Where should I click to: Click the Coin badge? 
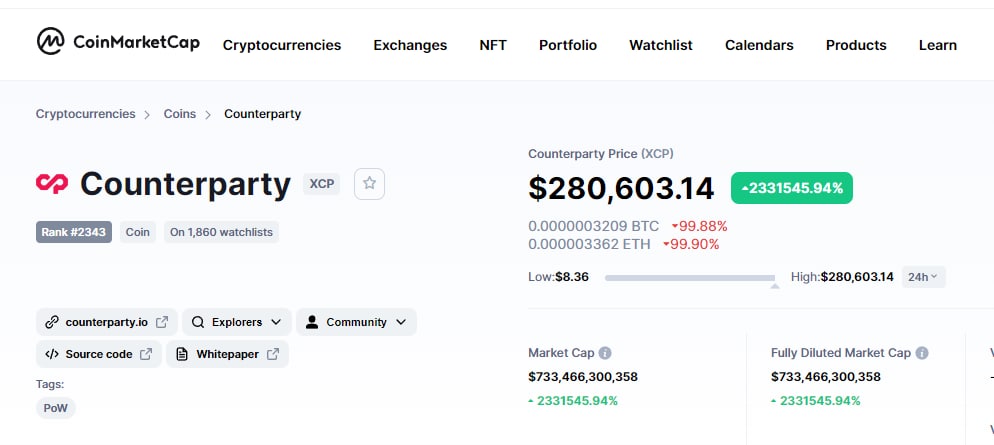coord(138,232)
